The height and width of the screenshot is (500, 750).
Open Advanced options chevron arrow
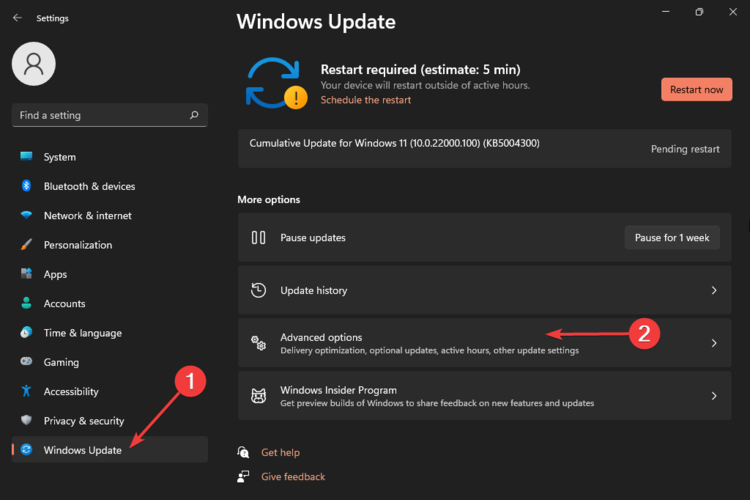point(714,343)
